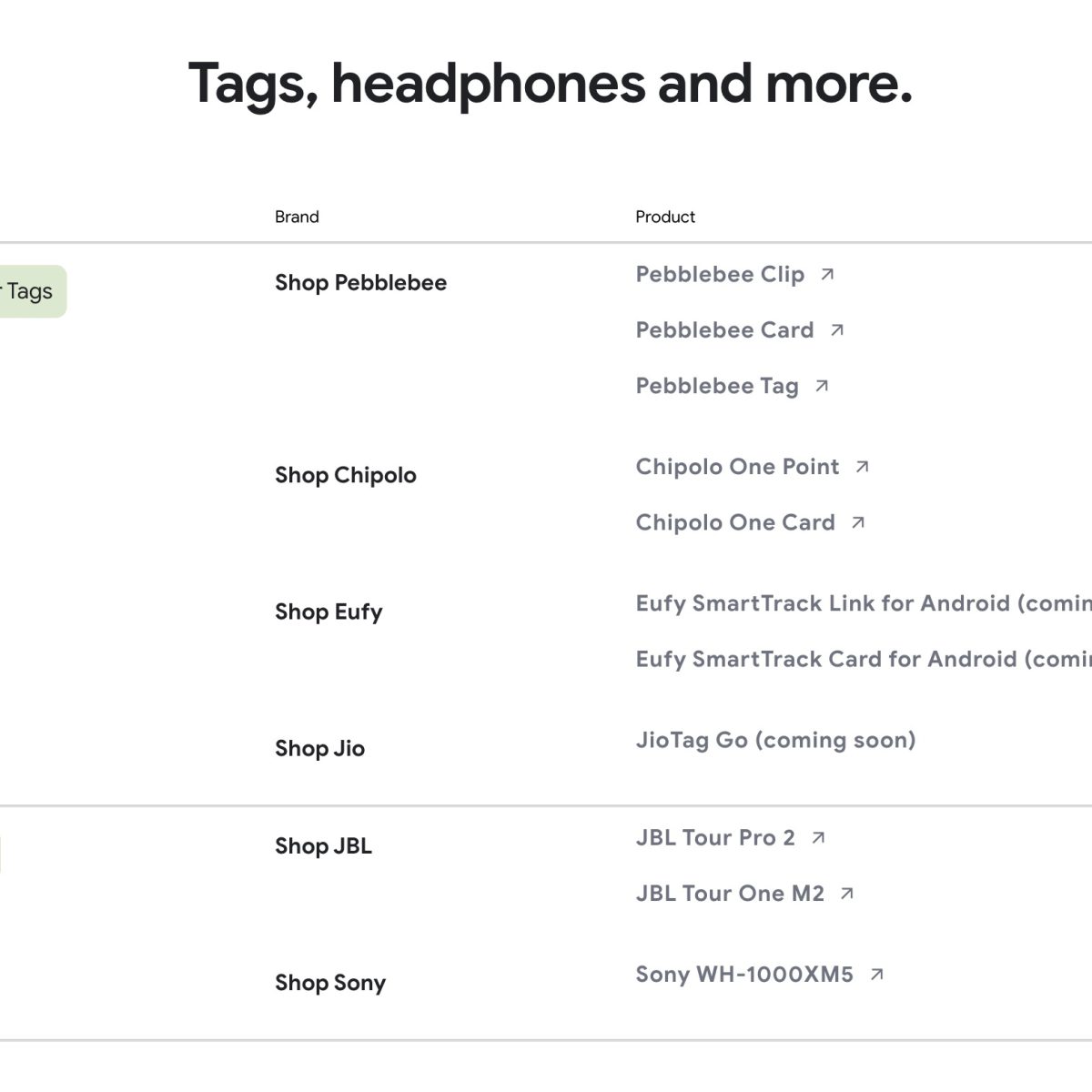The image size is (1092, 1092).
Task: Go to the Shop Jio link
Action: [319, 749]
